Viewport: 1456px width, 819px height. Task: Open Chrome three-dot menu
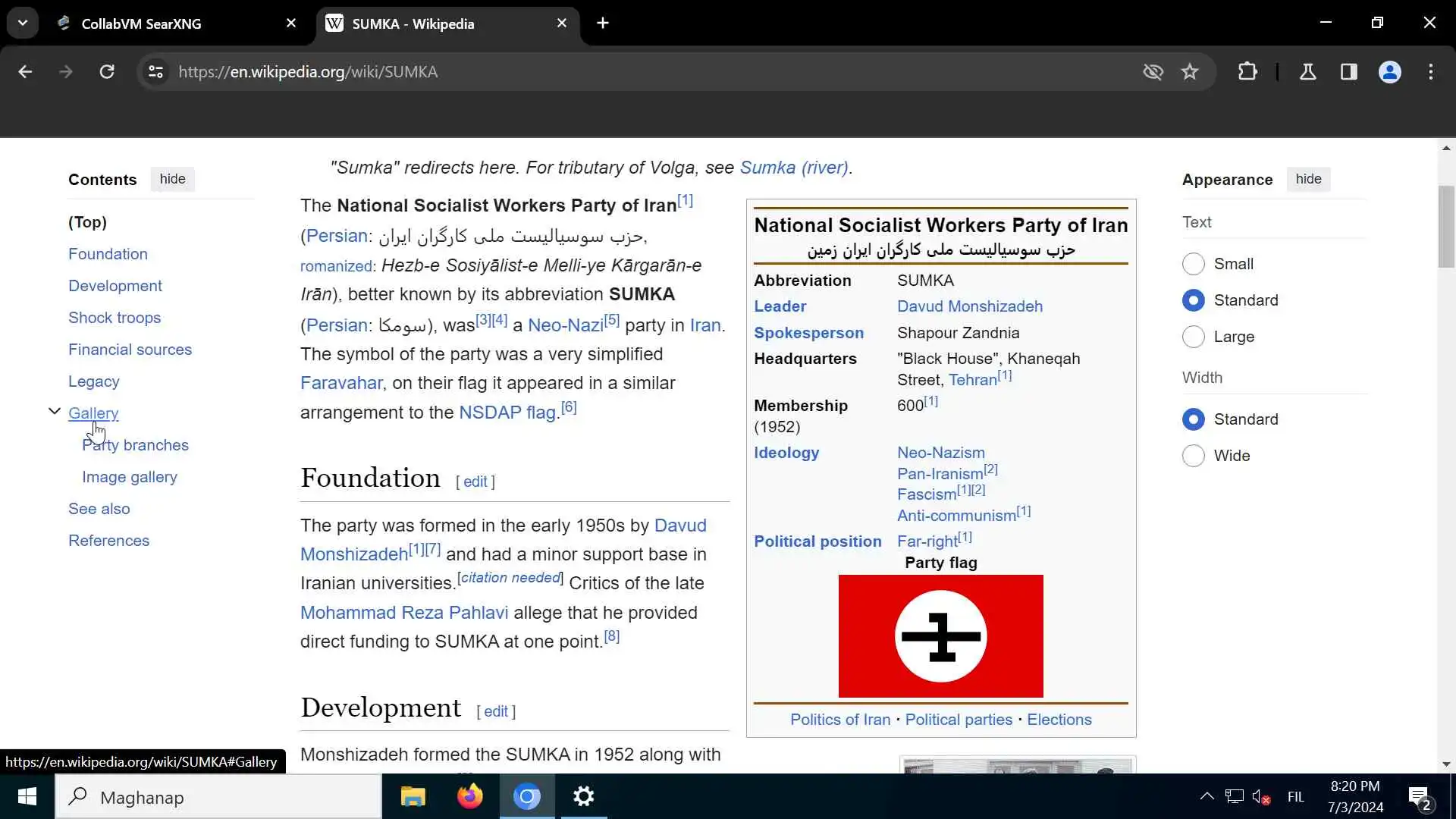(x=1430, y=71)
